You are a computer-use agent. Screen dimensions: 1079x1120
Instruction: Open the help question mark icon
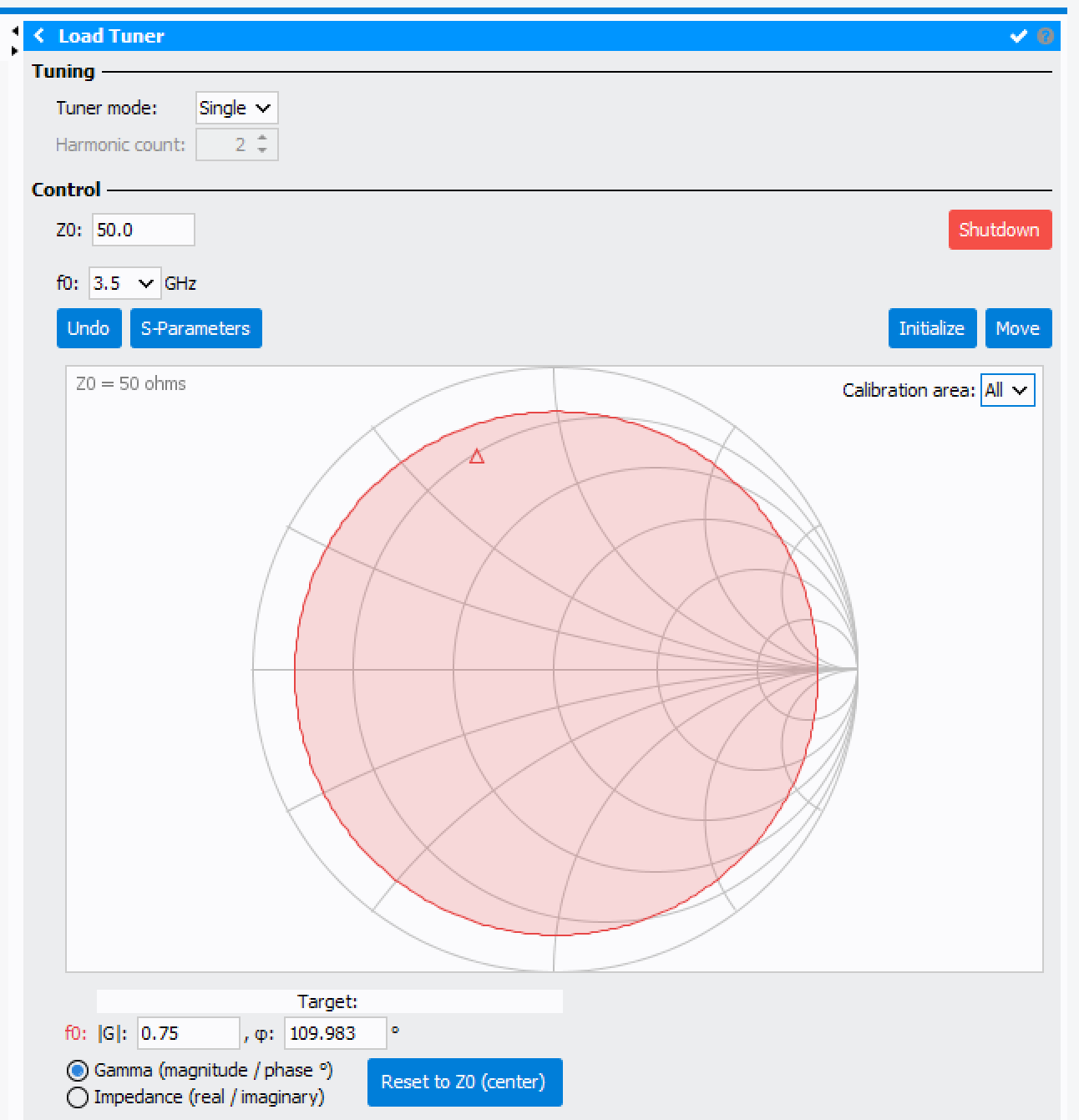pos(1045,36)
